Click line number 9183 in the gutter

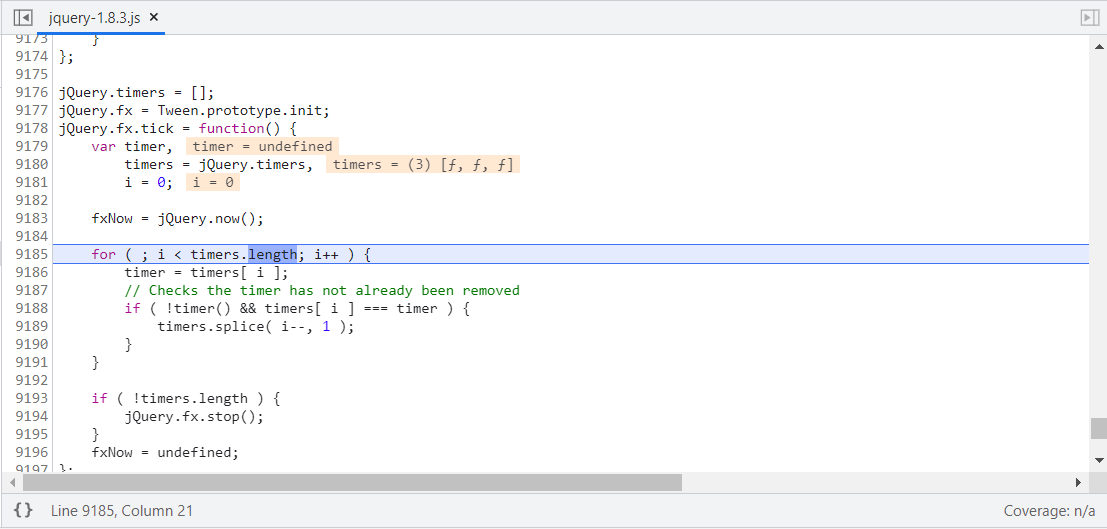pyautogui.click(x=32, y=218)
